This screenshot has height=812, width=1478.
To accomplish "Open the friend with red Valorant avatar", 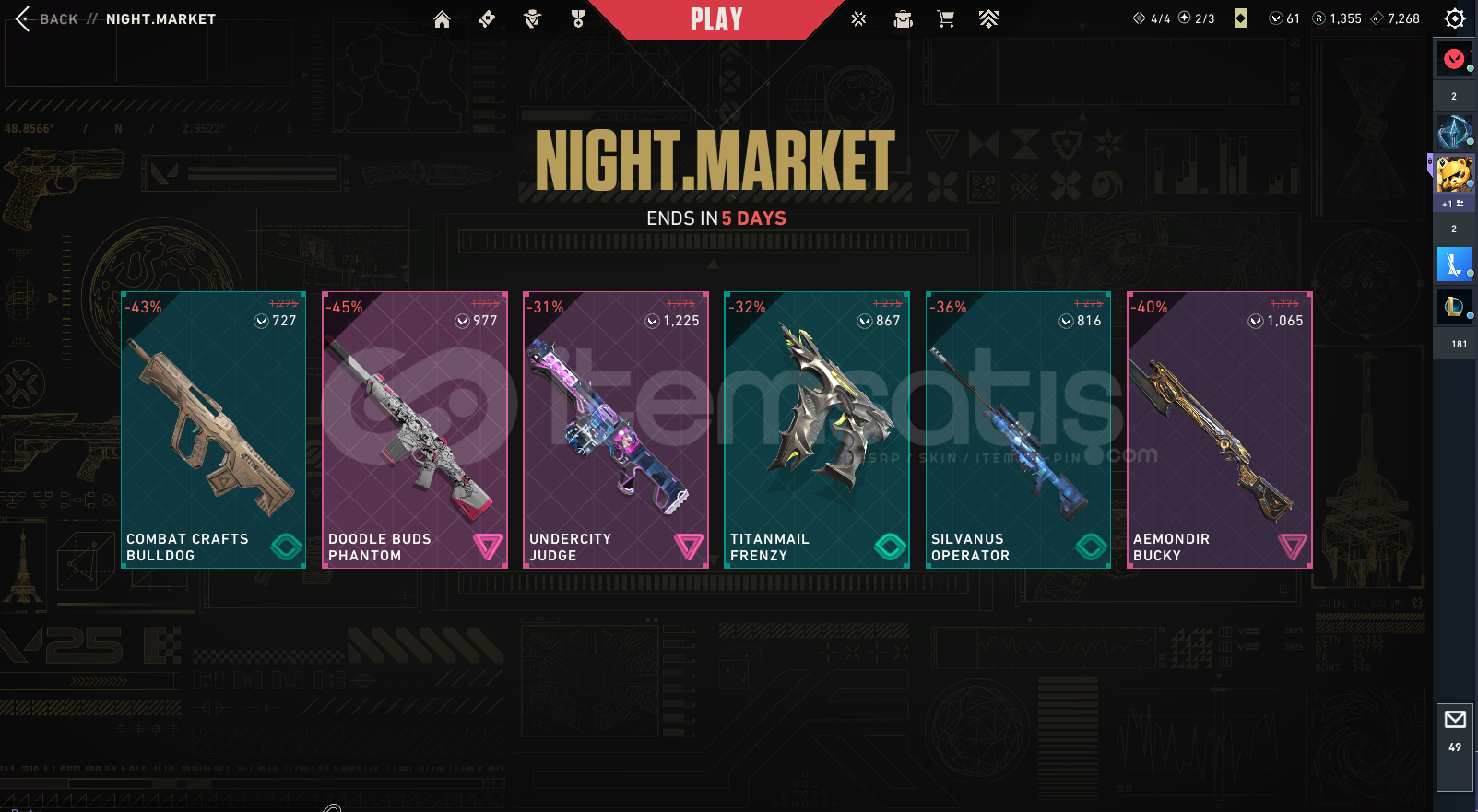I will click(1454, 60).
